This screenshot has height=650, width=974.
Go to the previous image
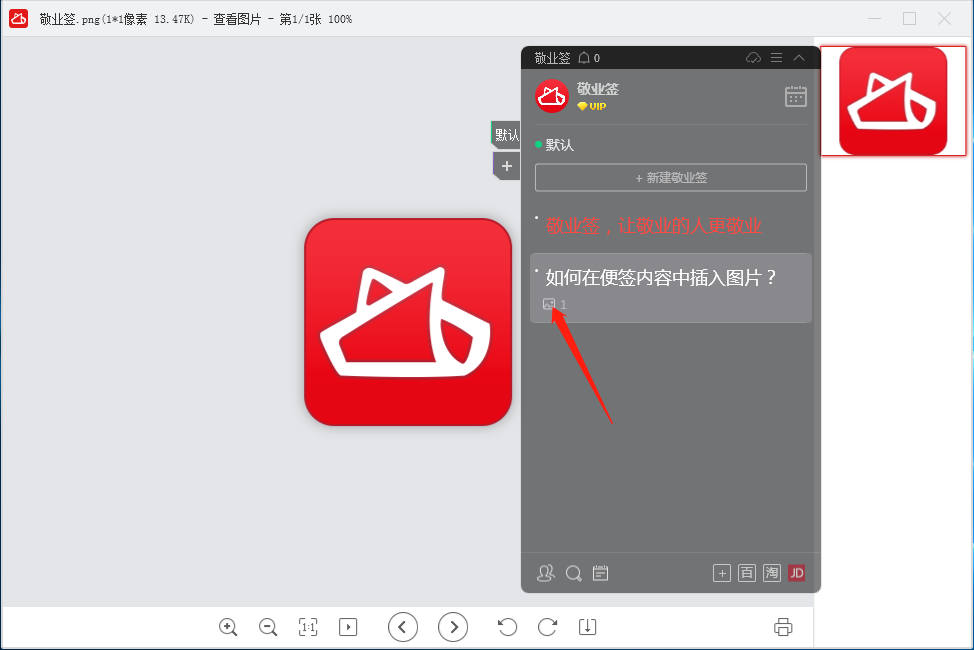pyautogui.click(x=403, y=627)
